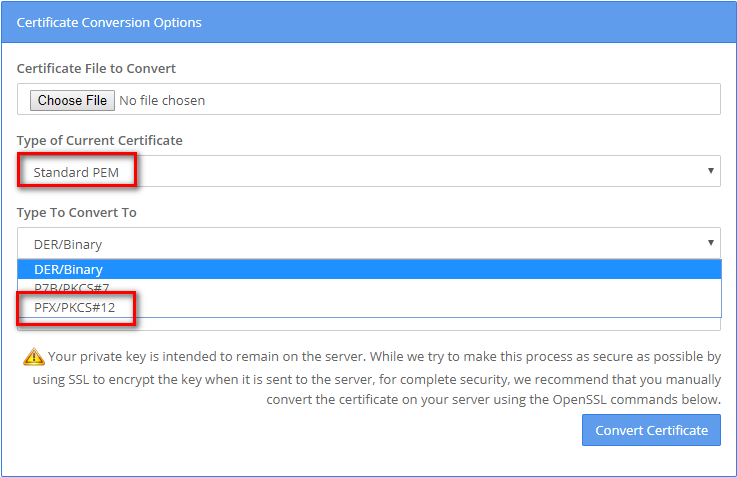
Task: Click the Type To Convert To combo box
Action: click(x=368, y=243)
